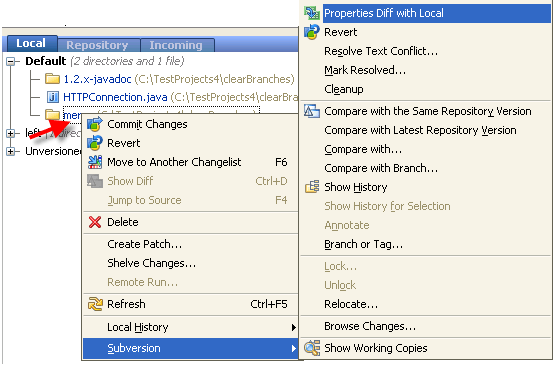This screenshot has width=556, height=365.
Task: Choose Create Patch... from the context menu
Action: 145,244
